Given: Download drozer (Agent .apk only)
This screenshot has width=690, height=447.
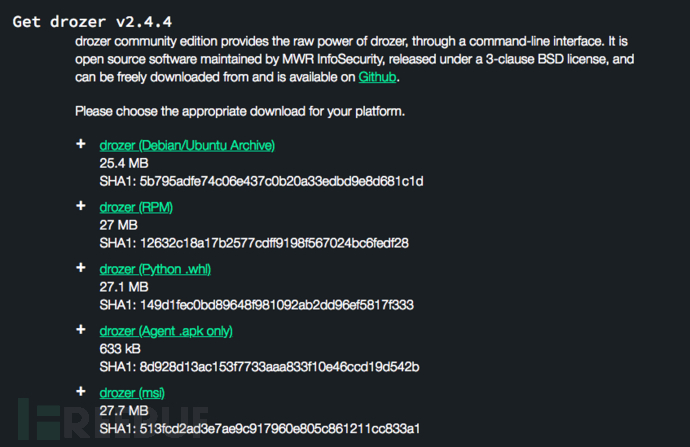Looking at the screenshot, I should 166,331.
